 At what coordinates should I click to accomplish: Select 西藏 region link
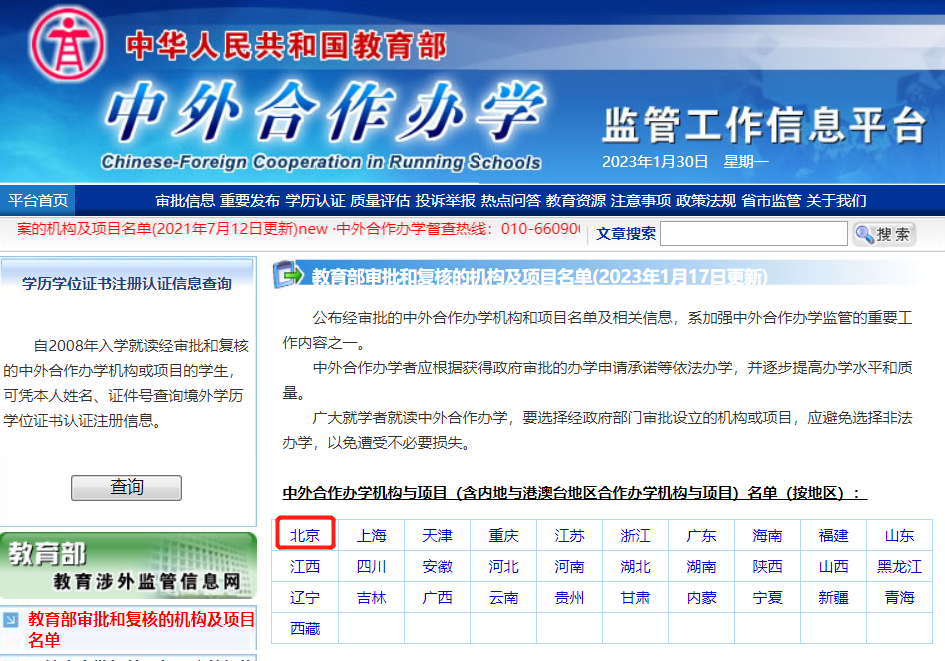(305, 628)
